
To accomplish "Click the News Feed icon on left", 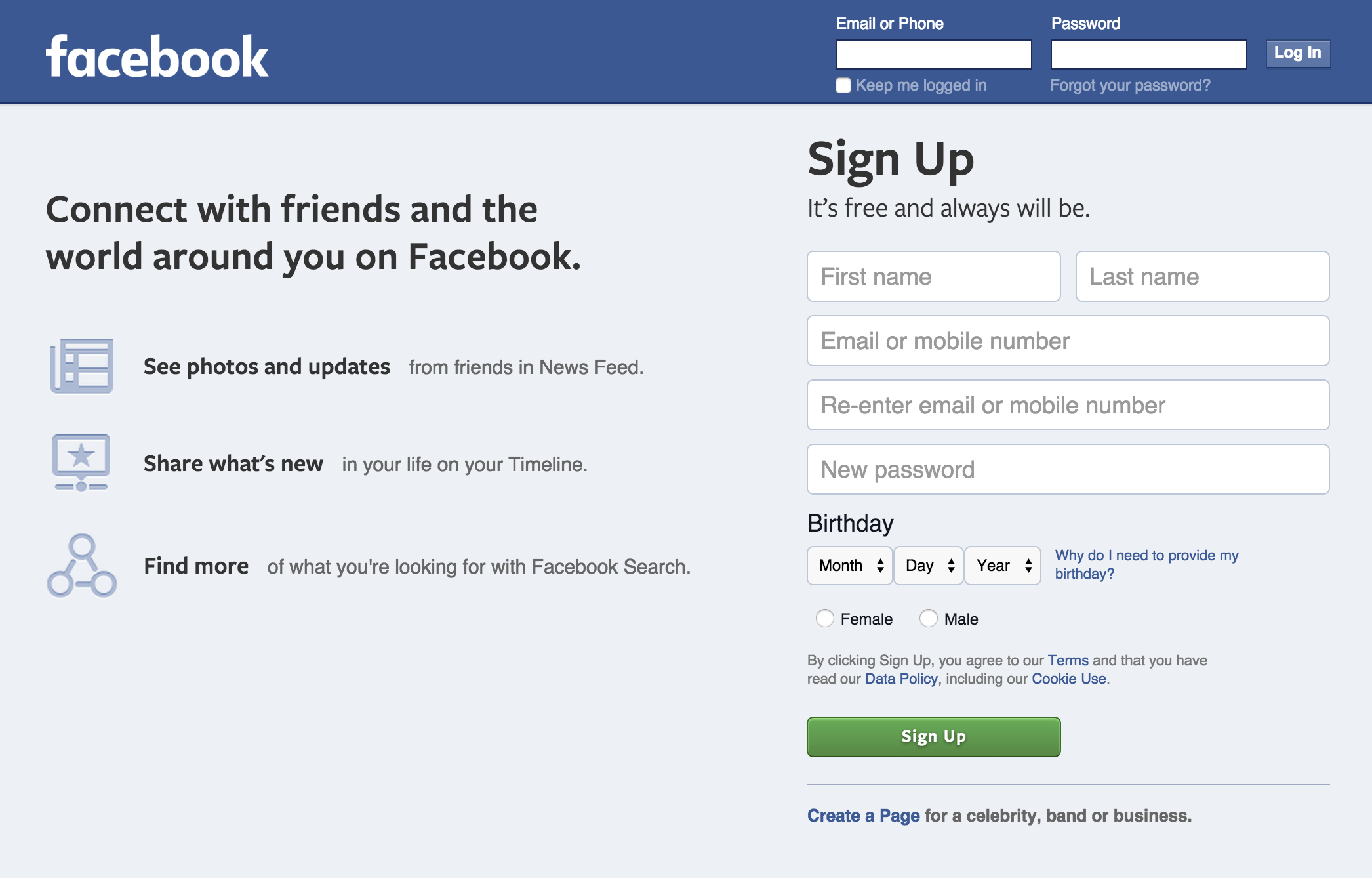I will coord(82,364).
